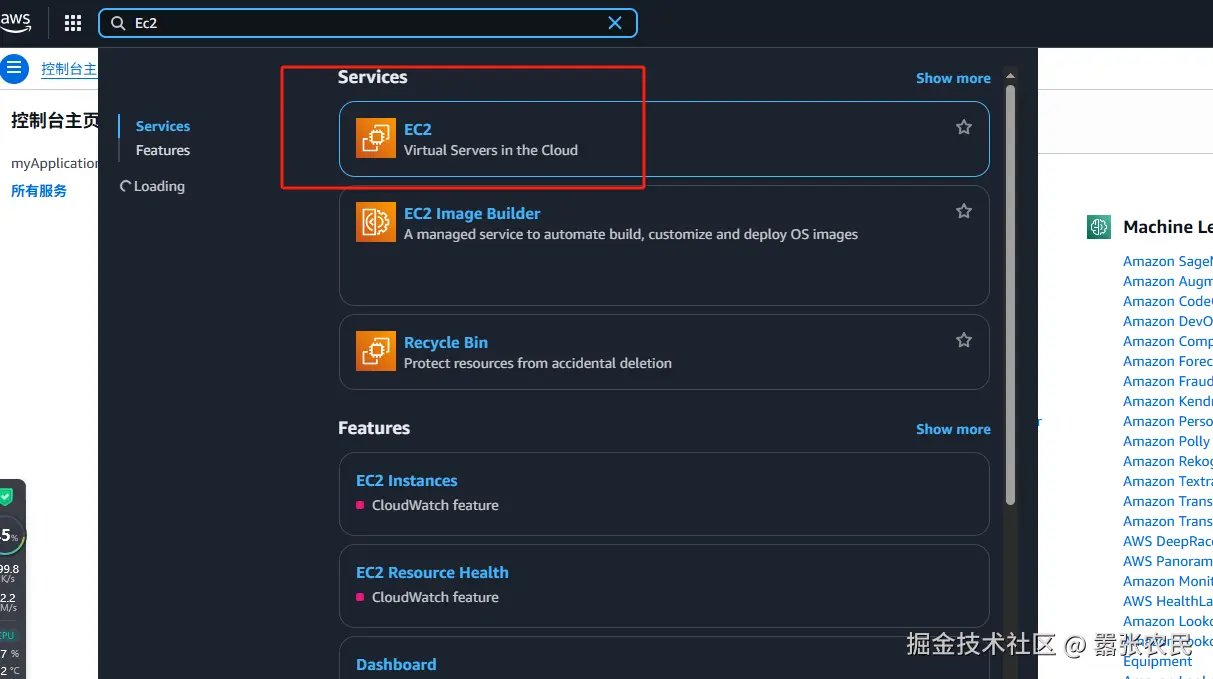Viewport: 1213px width, 679px height.
Task: Click the search results scrollbar thumb
Action: pyautogui.click(x=1010, y=295)
